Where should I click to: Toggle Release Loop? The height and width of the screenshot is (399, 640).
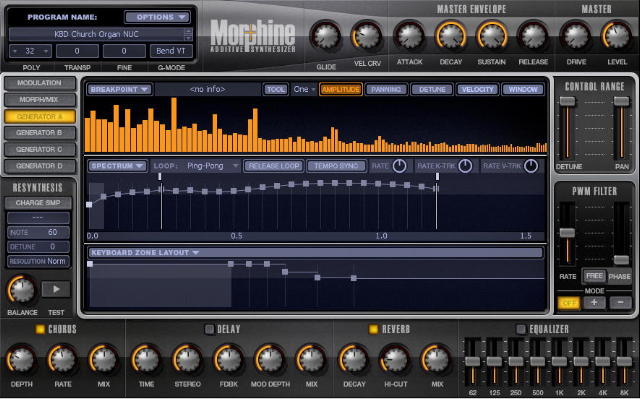[273, 166]
